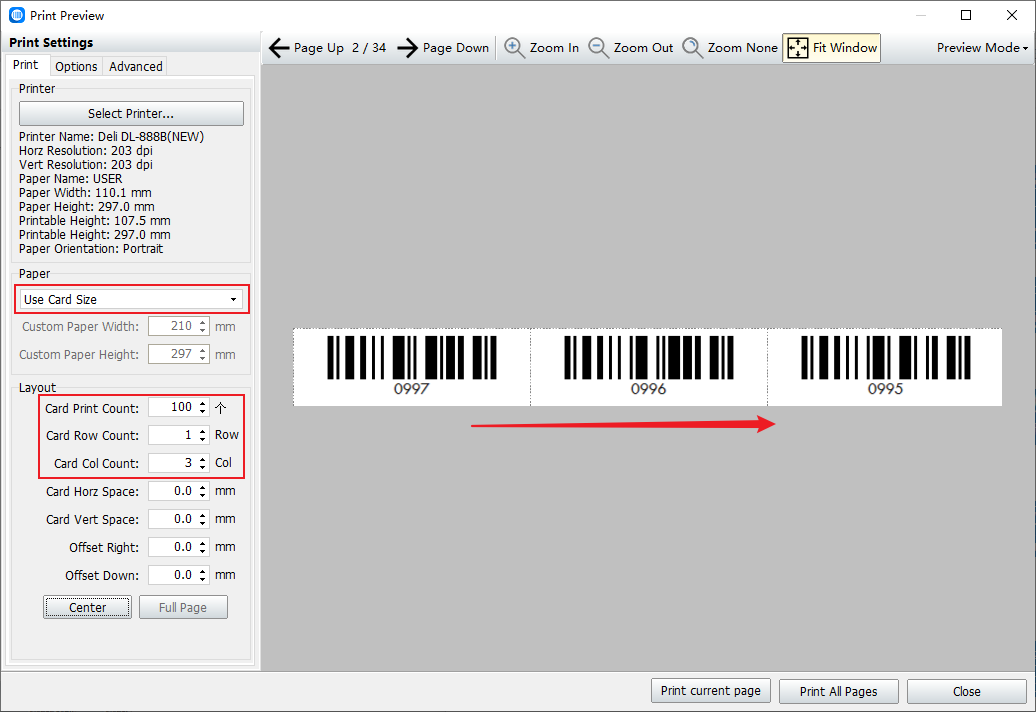Click Print current page button
1036x712 pixels.
point(711,691)
